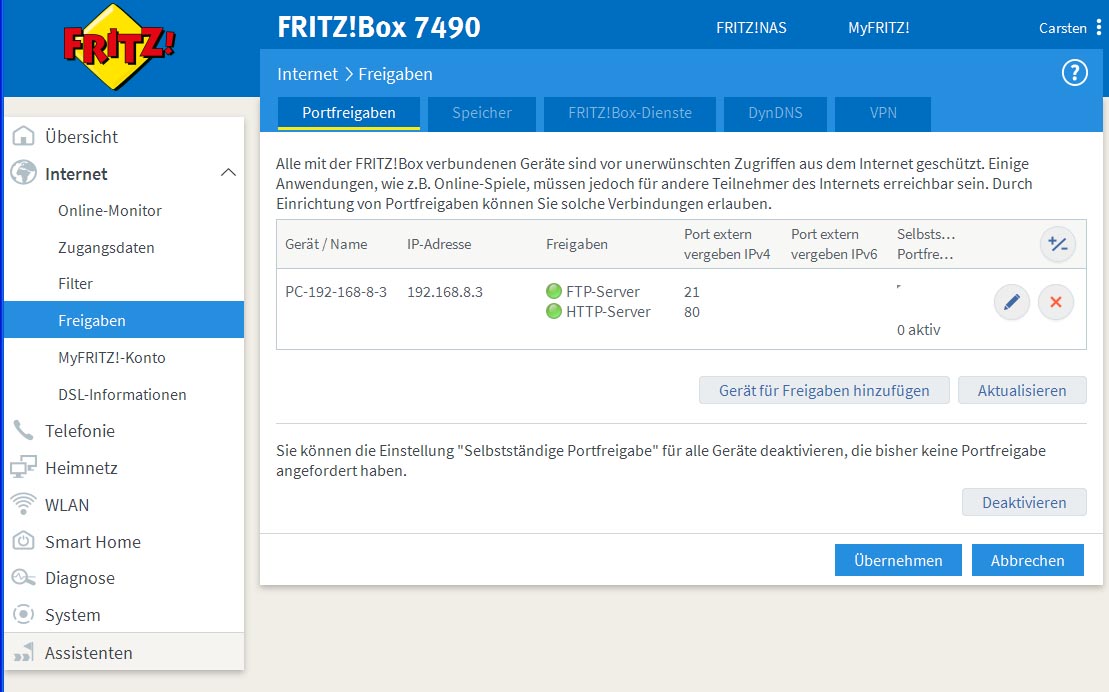Click the WLAN wifi icon
1109x692 pixels.
coord(23,504)
